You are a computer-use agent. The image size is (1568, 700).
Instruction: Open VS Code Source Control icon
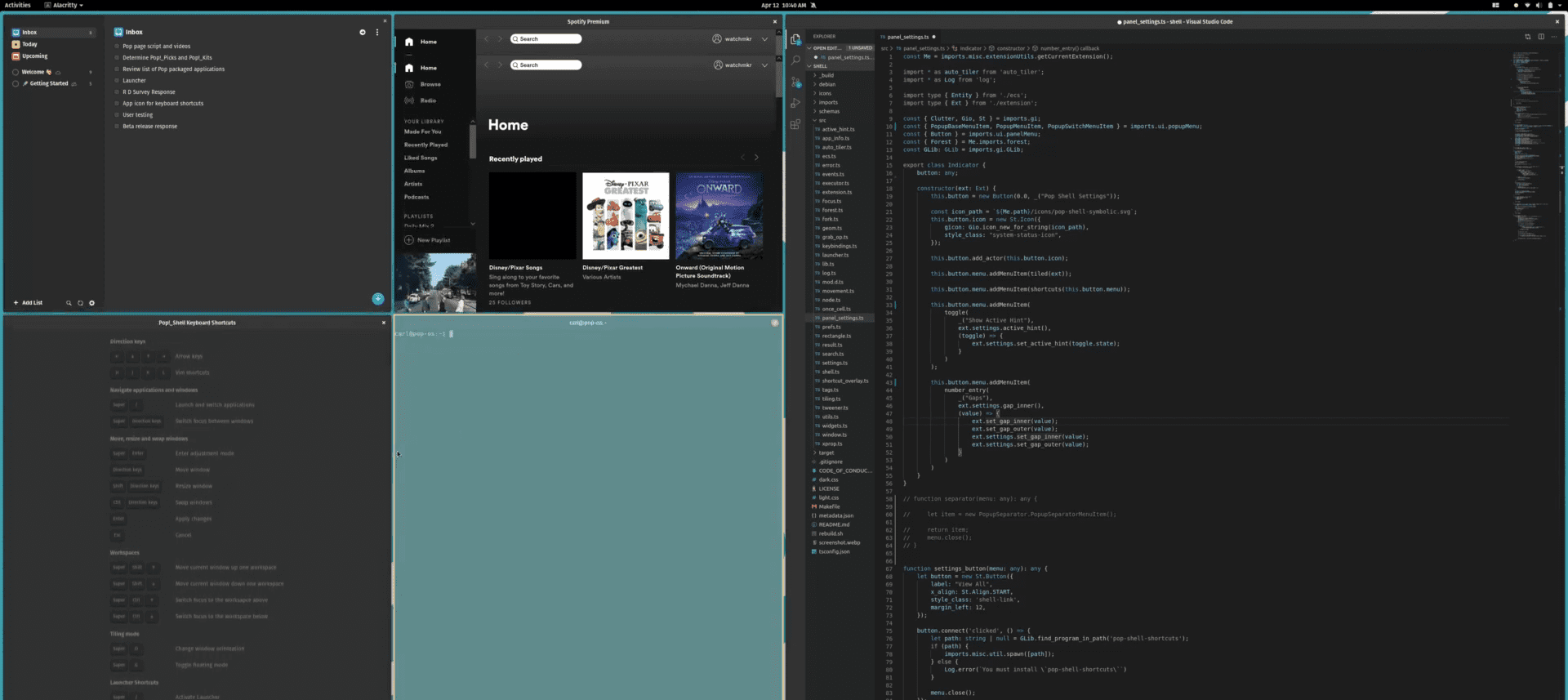point(795,82)
